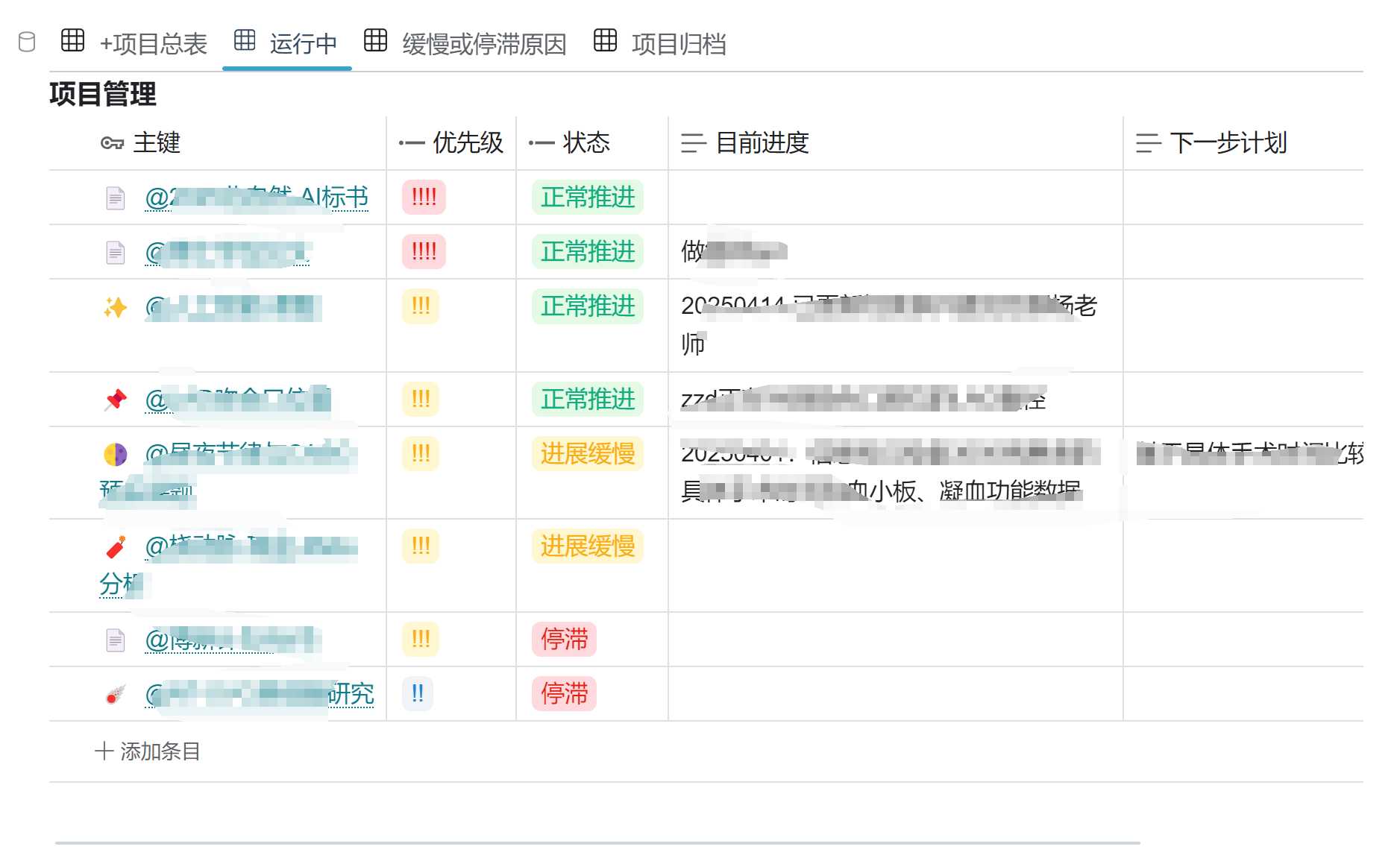Switch to the 缓慢或停滞原因 tab
This screenshot has height=864, width=1400.
pos(465,43)
